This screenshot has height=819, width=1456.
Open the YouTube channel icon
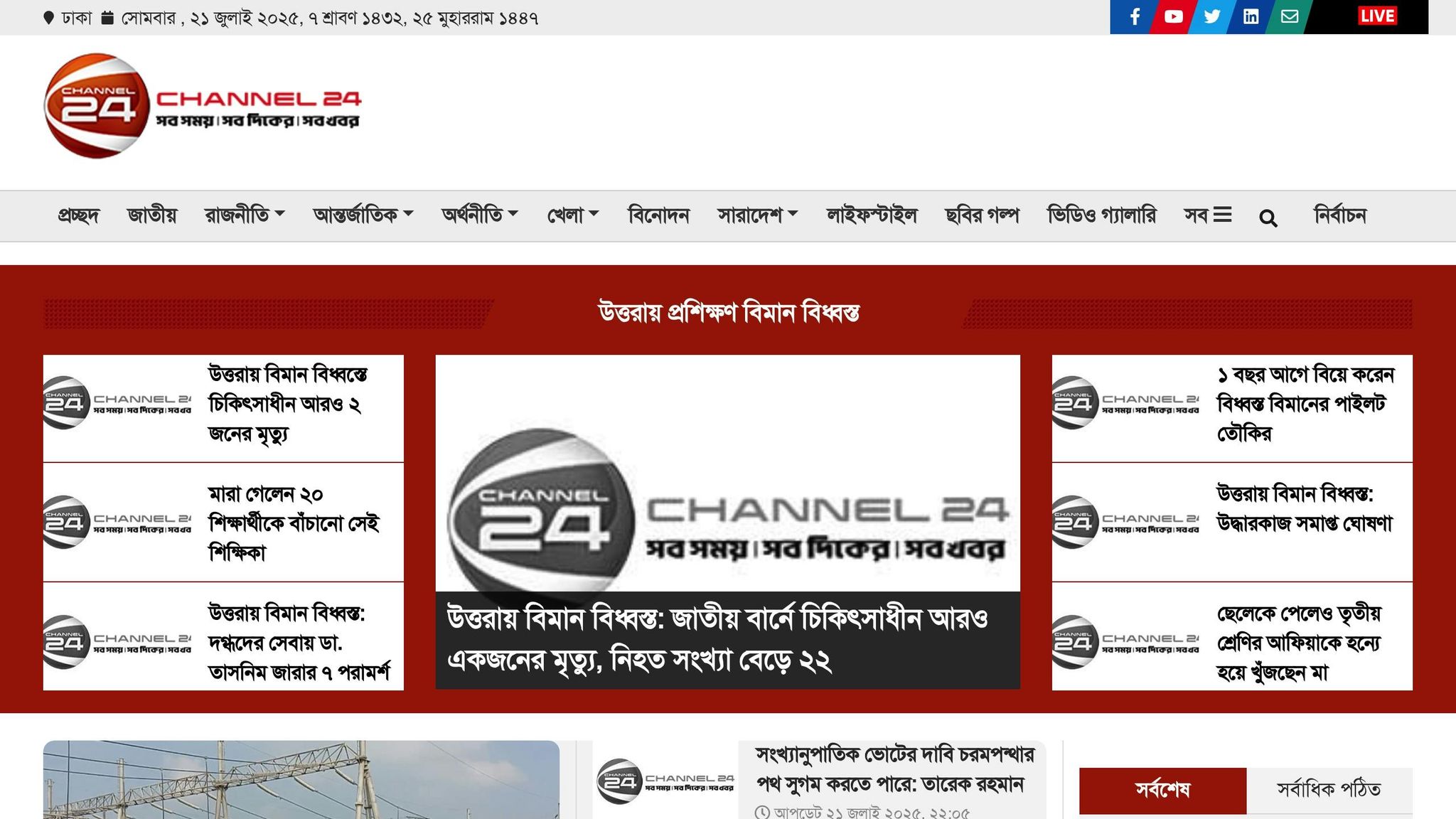(1173, 16)
